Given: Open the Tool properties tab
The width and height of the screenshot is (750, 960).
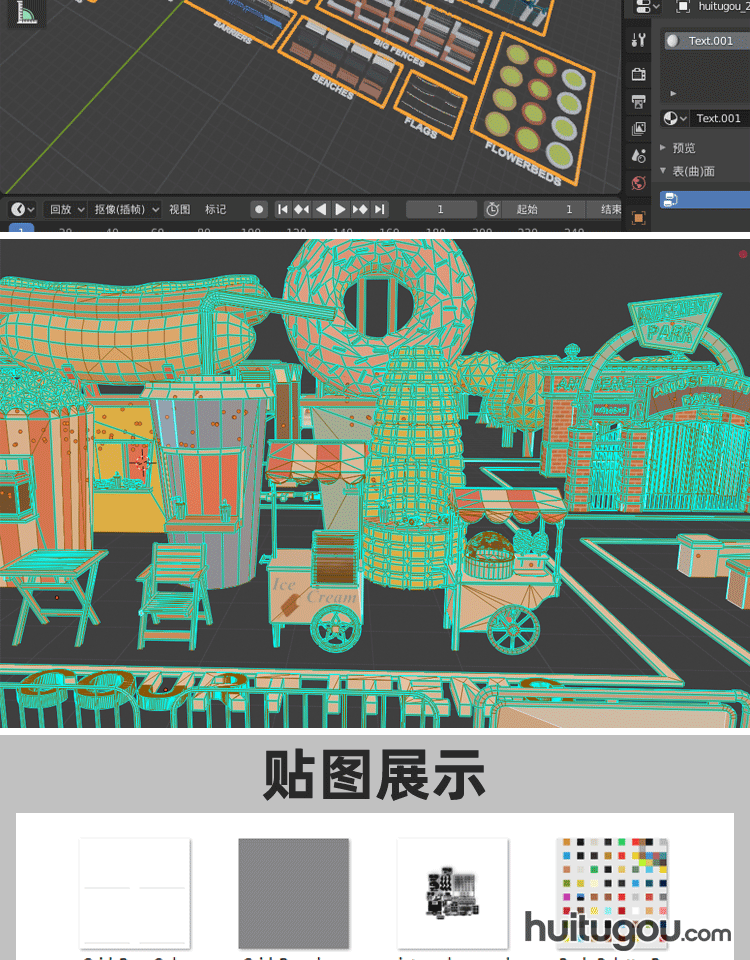Looking at the screenshot, I should point(640,40).
